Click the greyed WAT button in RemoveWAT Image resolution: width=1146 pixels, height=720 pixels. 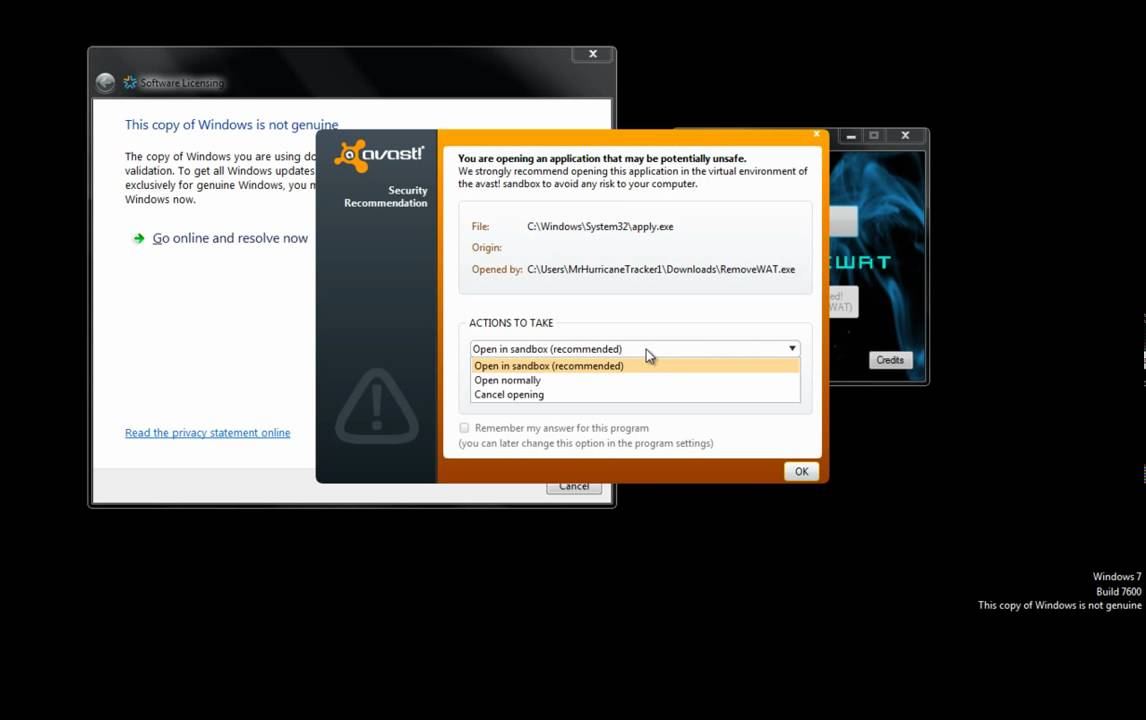(x=843, y=302)
